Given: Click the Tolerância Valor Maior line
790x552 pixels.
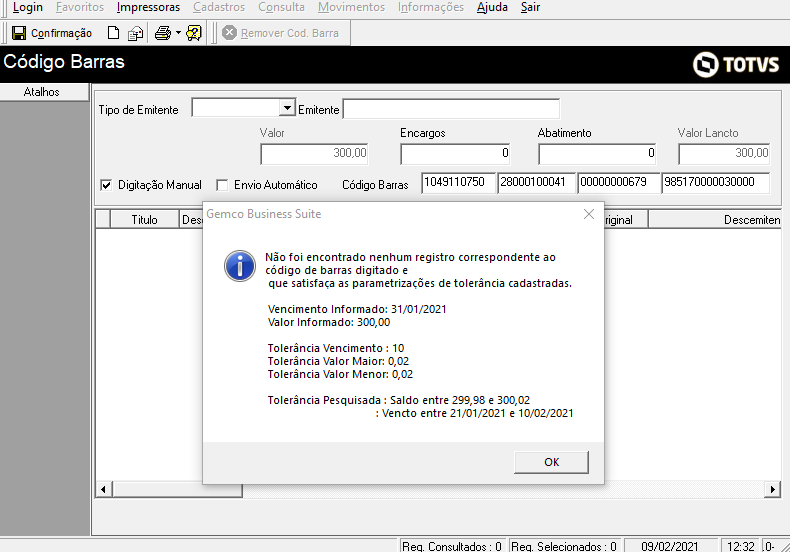Looking at the screenshot, I should (x=338, y=361).
